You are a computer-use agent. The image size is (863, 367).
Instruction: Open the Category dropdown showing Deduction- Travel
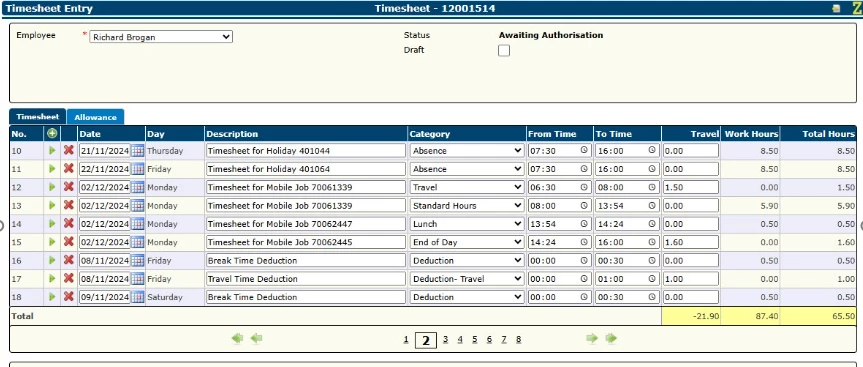click(467, 279)
